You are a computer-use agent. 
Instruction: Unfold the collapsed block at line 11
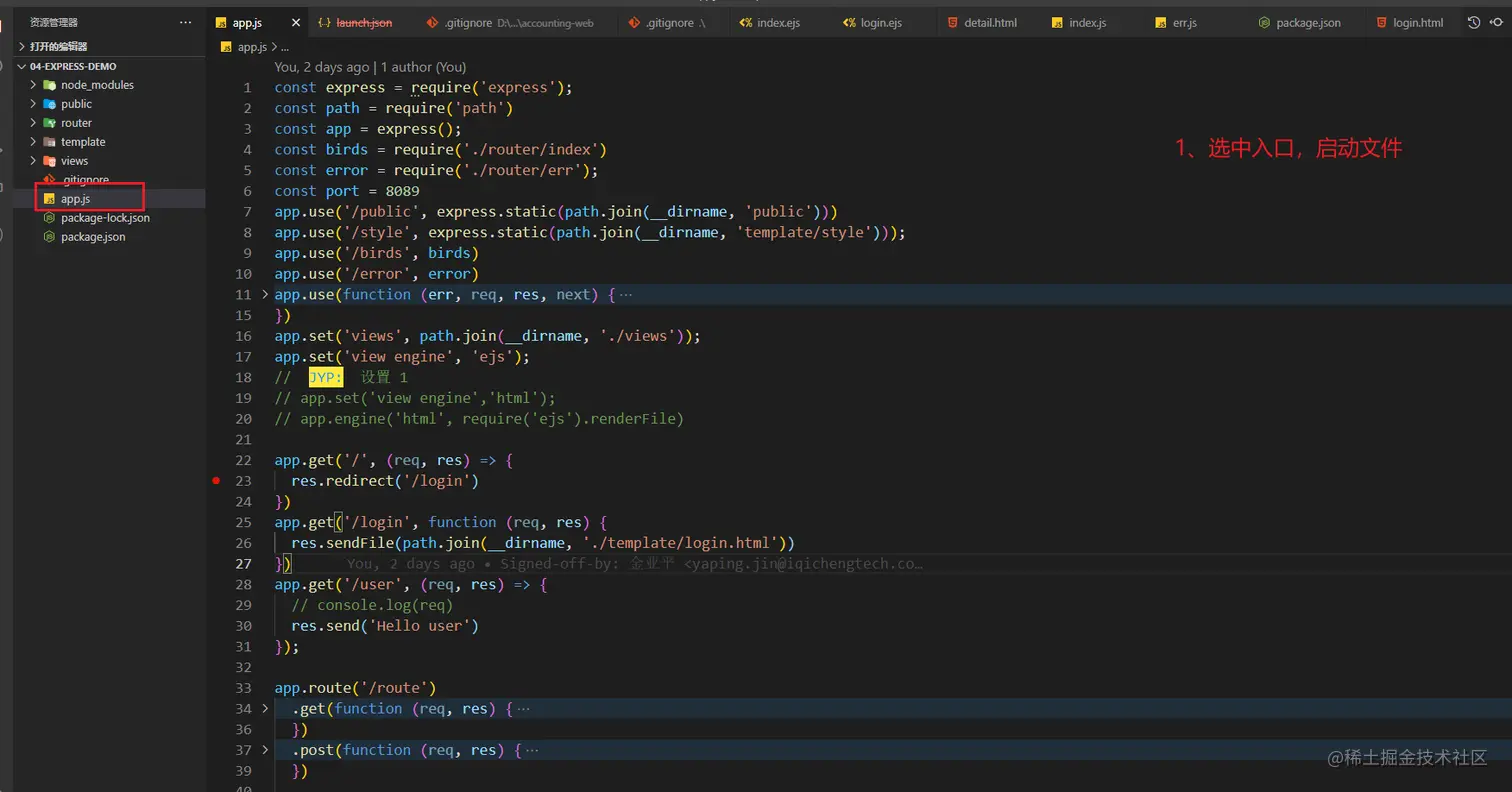[265, 294]
